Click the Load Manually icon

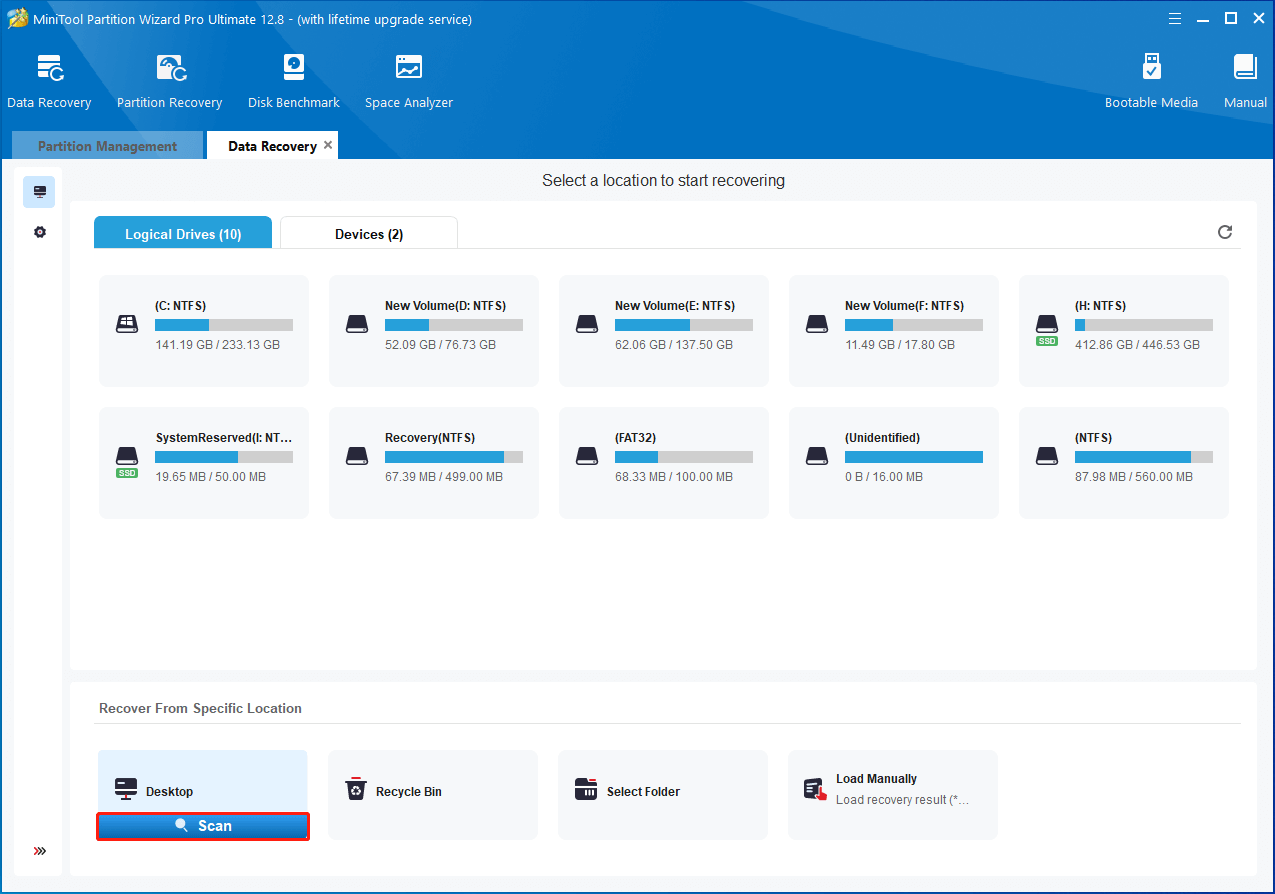point(816,790)
